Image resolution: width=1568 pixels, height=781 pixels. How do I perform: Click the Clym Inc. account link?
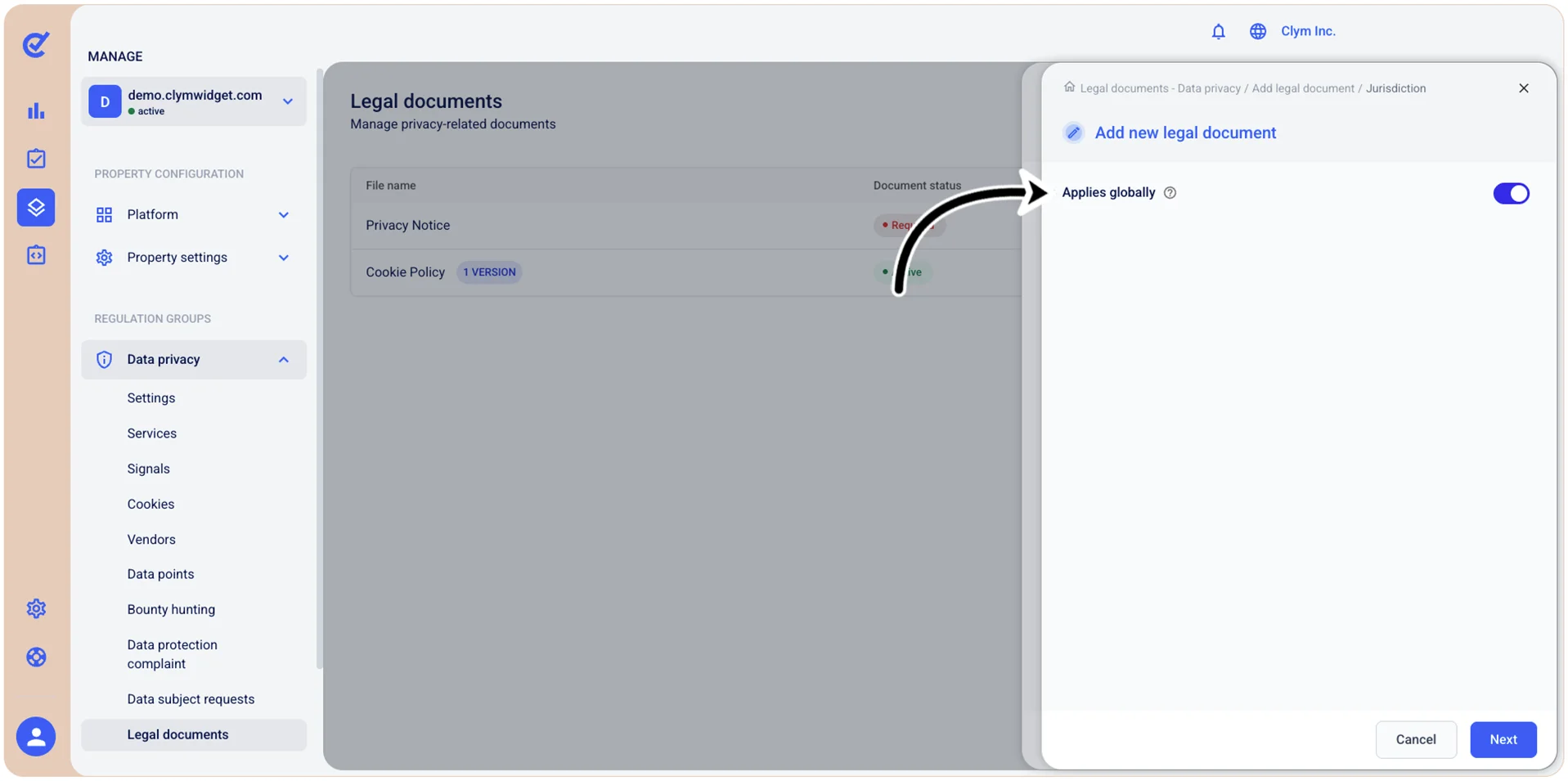(x=1308, y=31)
